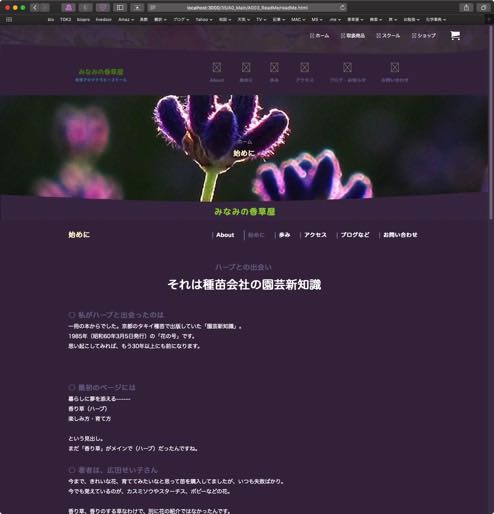Select お問い合わせ in the sub navigation
The width and height of the screenshot is (494, 514).
pos(400,235)
